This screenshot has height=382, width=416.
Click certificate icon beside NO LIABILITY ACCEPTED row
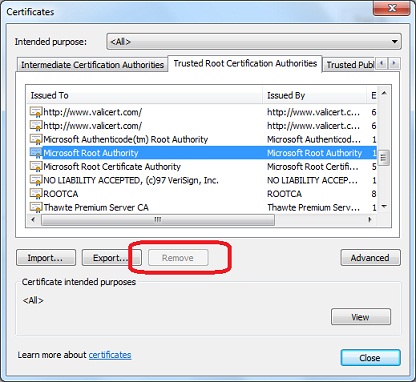[36, 180]
